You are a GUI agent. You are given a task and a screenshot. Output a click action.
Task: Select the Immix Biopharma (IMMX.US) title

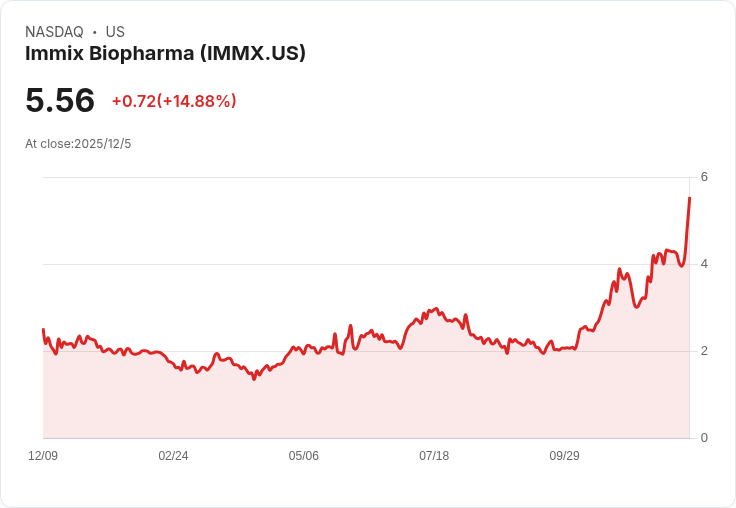[165, 53]
